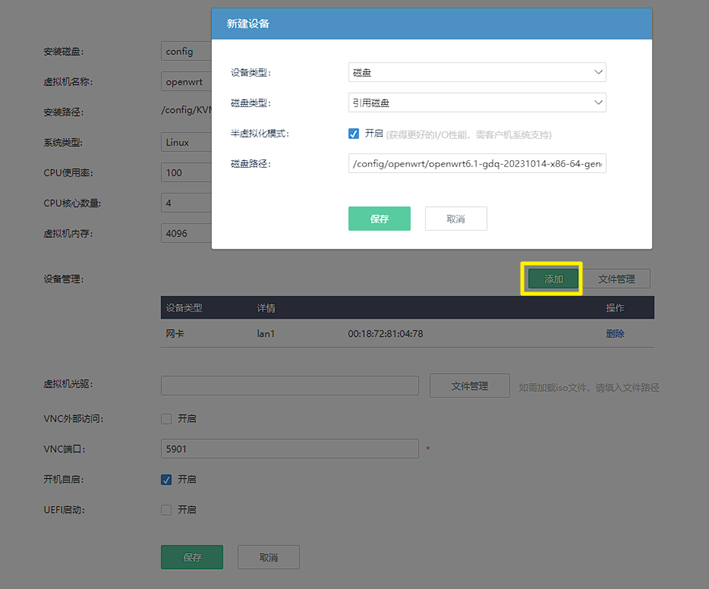Click the 设备类型 table column header
Image resolution: width=709 pixels, height=589 pixels.
184,308
